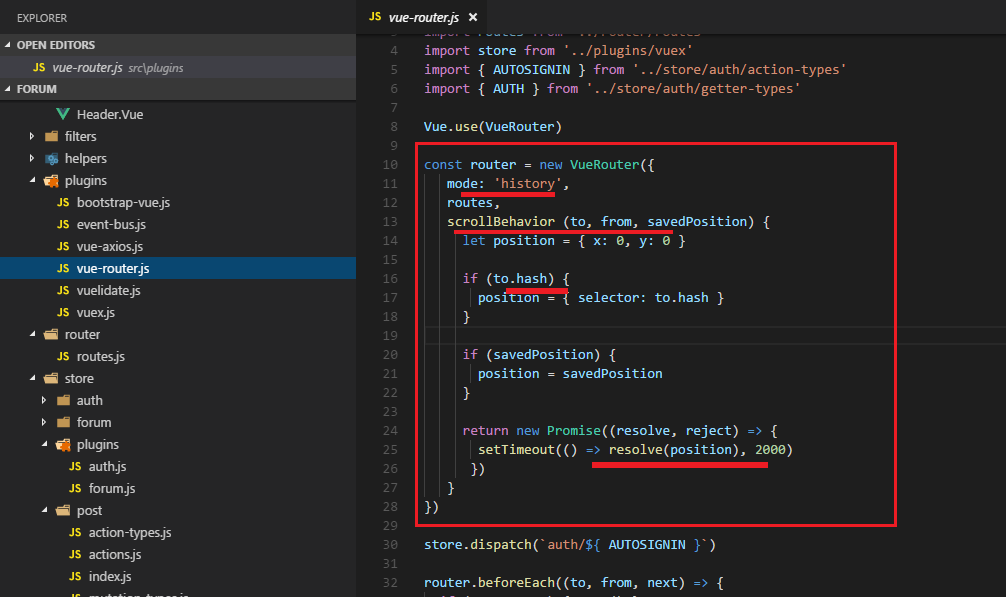Collapse the plugins folder arrow
This screenshot has width=1006, height=597.
click(32, 180)
